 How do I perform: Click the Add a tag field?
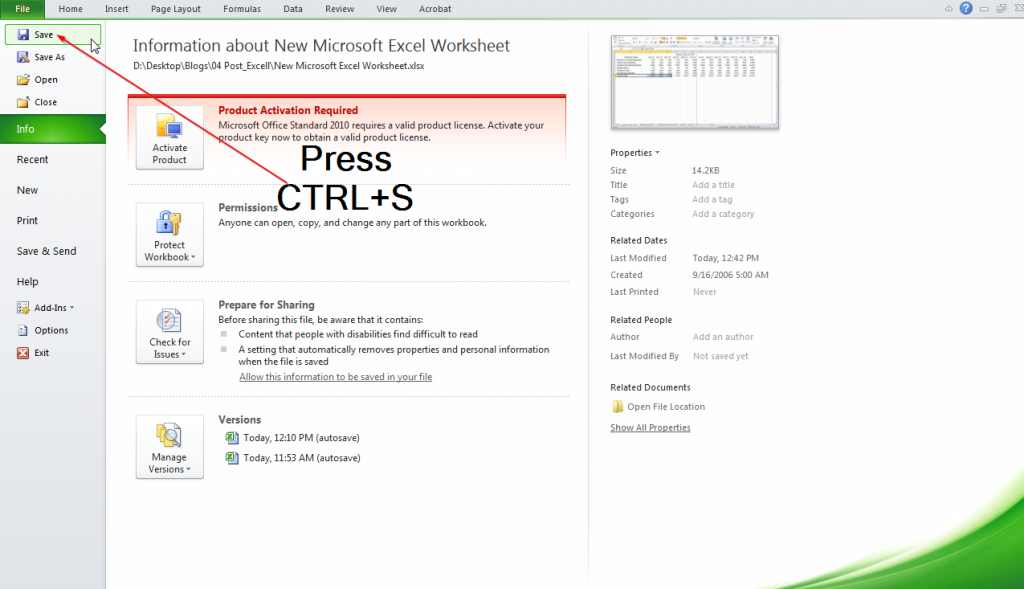point(712,199)
